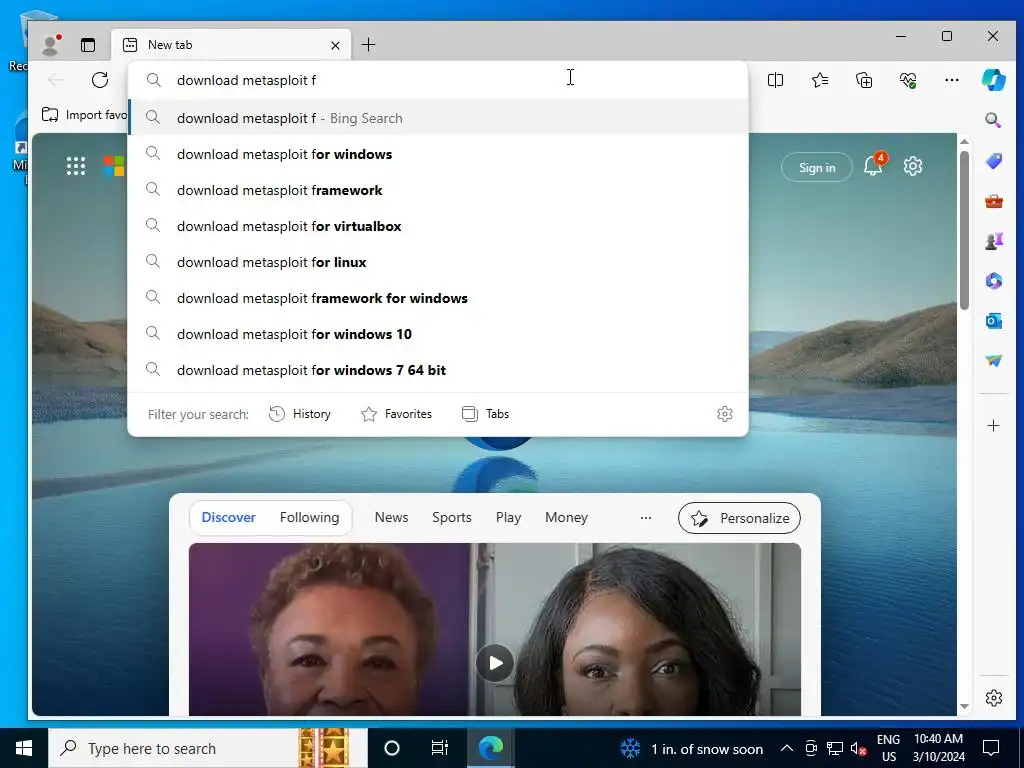Show more feed categories ellipsis

(x=645, y=517)
